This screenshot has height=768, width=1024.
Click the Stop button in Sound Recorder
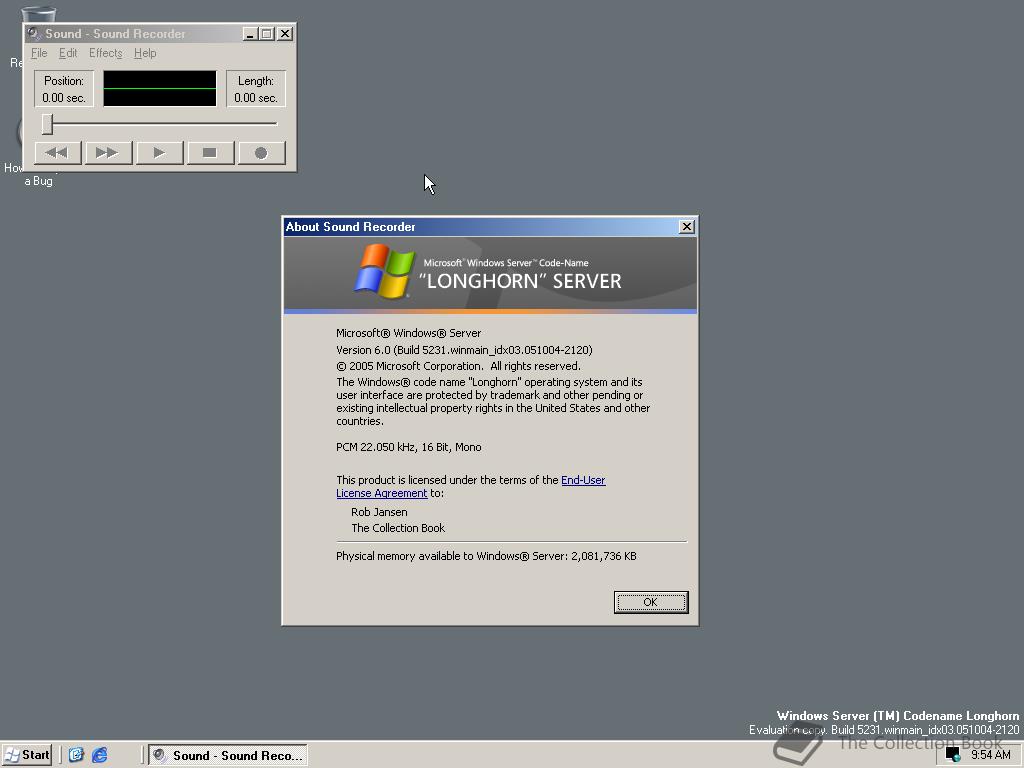click(210, 153)
